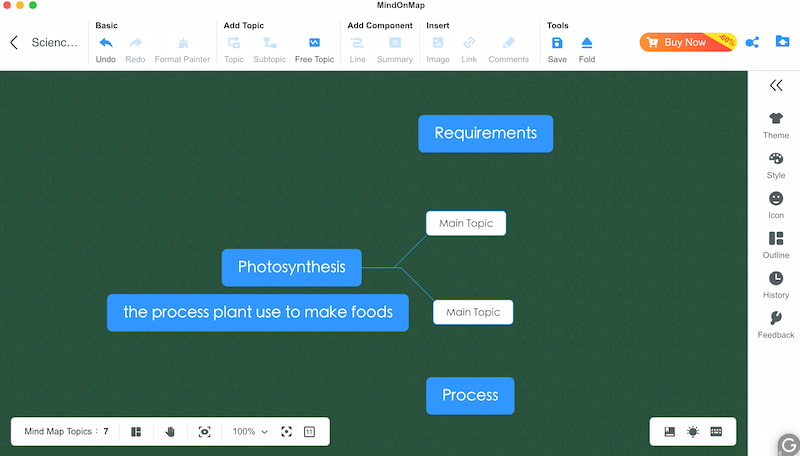Viewport: 800px width, 456px height.
Task: Click the Save icon in Tools
Action: tap(557, 43)
